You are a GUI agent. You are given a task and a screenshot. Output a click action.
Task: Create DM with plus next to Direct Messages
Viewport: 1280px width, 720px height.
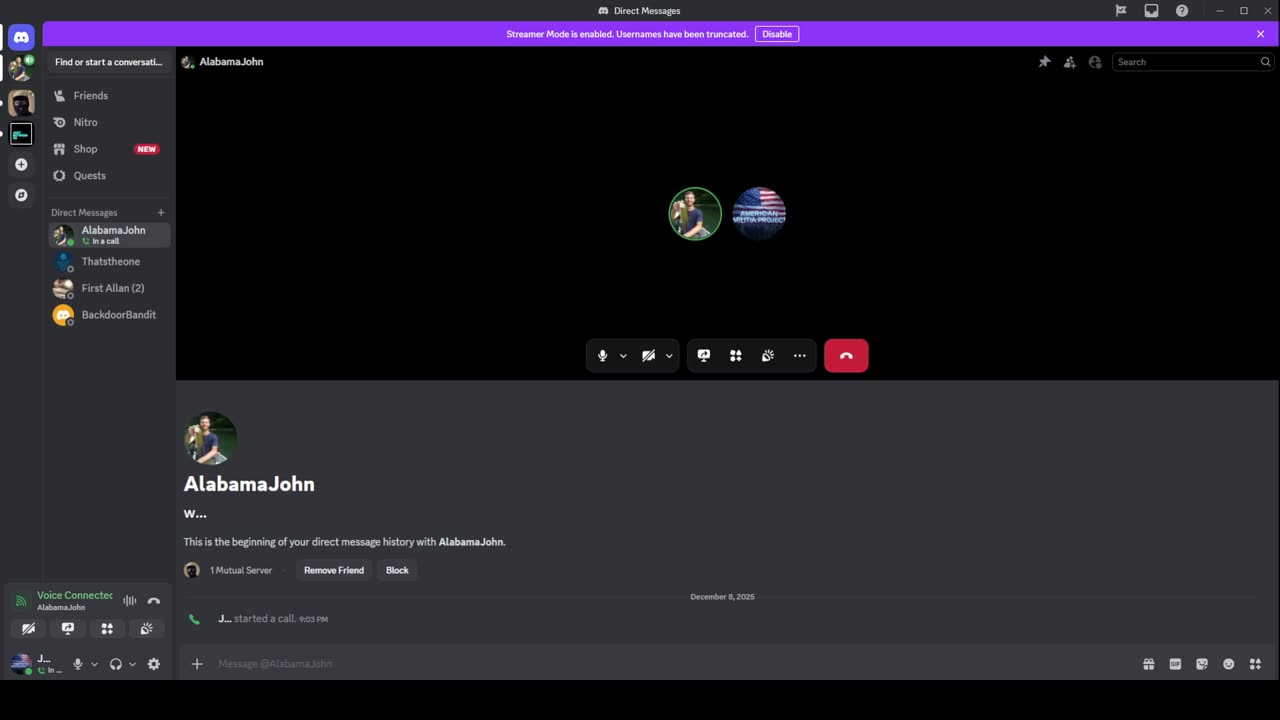point(161,212)
